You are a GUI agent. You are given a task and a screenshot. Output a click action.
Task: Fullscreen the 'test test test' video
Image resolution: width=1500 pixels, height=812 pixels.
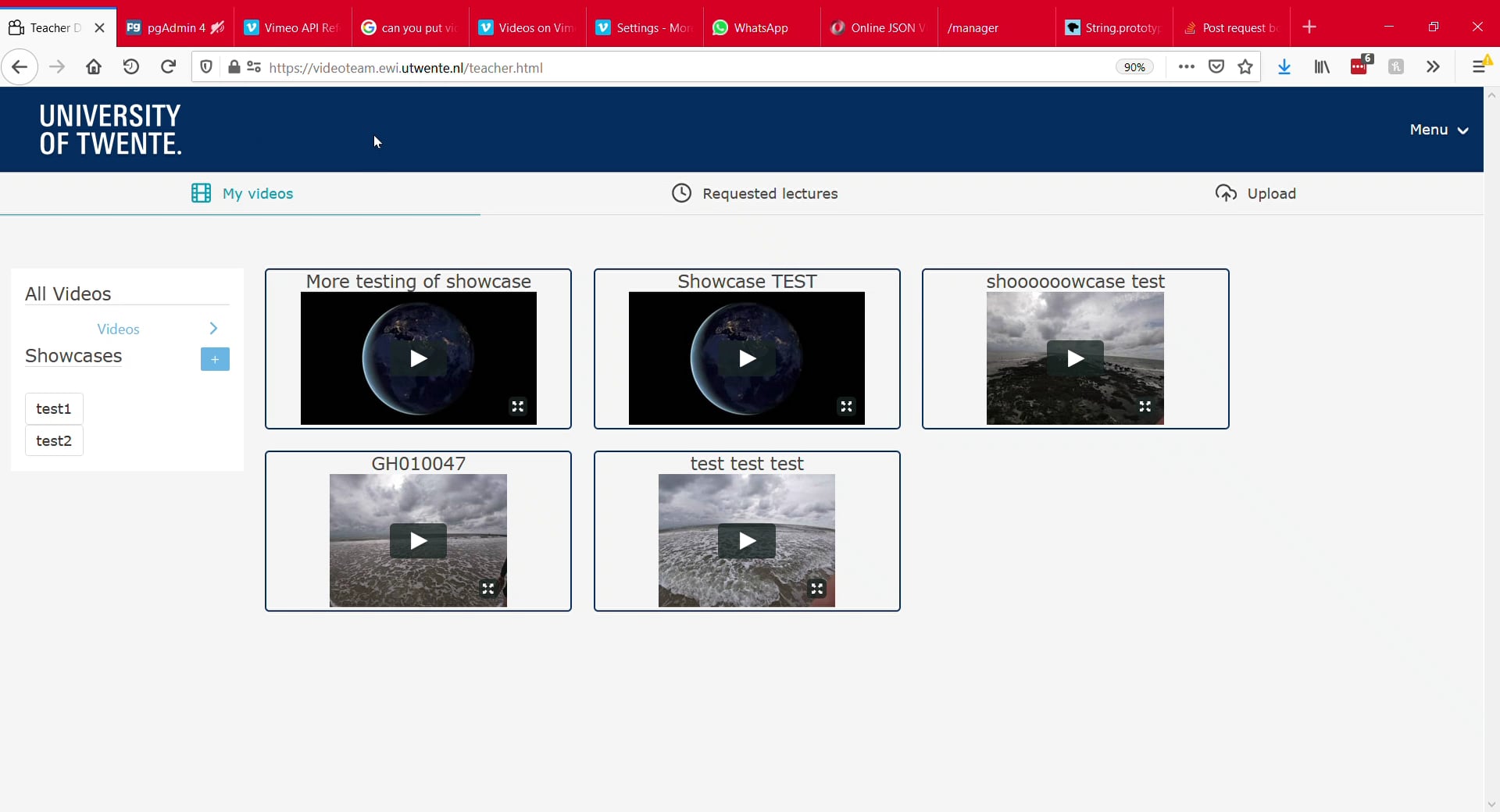click(x=816, y=589)
